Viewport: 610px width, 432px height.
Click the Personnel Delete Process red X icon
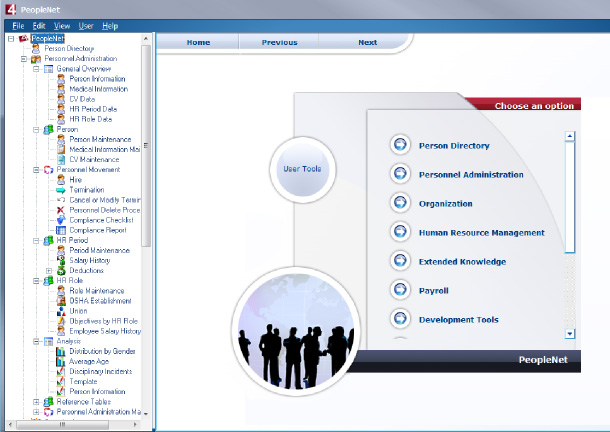tap(61, 210)
